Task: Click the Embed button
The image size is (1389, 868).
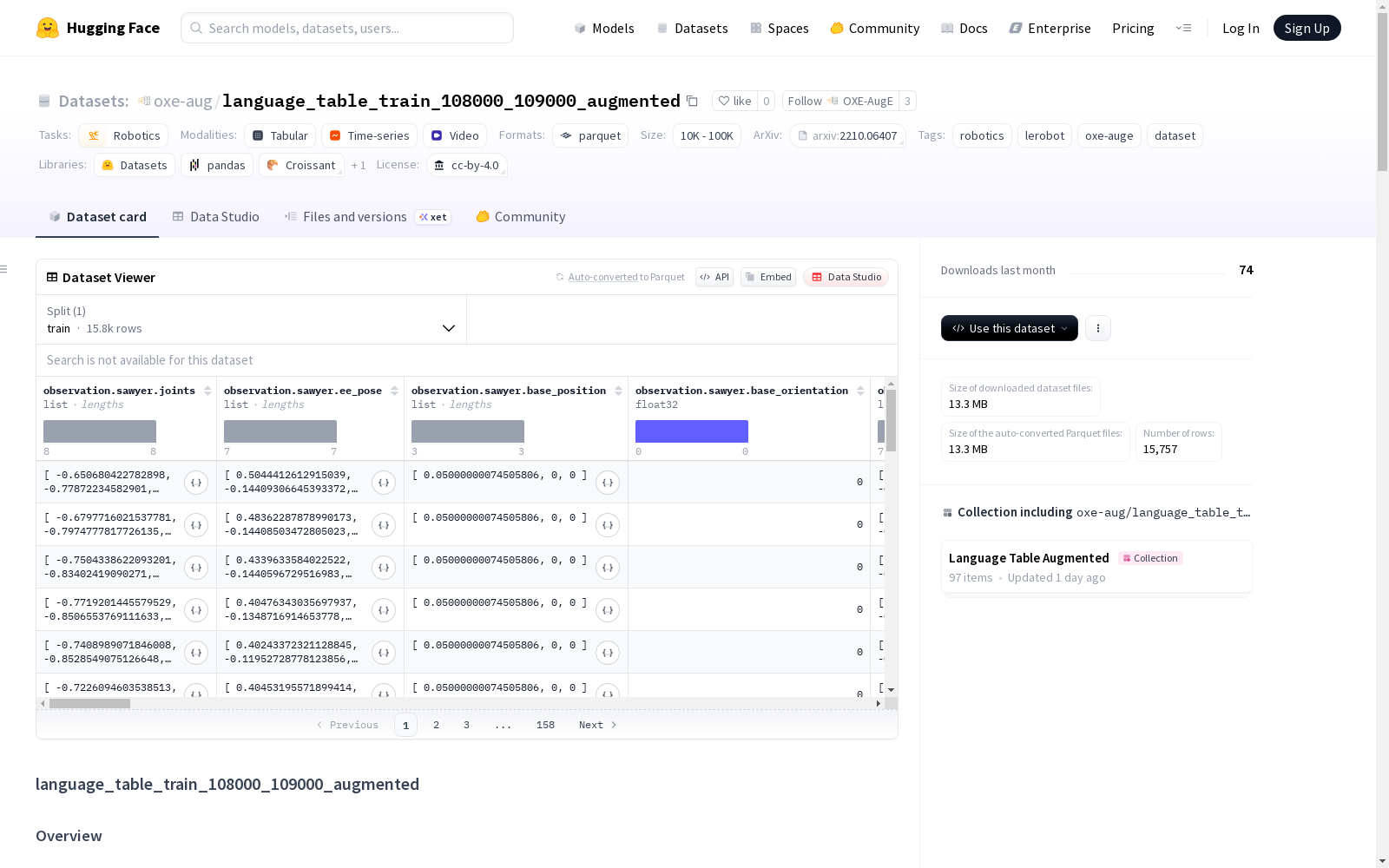Action: [x=768, y=277]
